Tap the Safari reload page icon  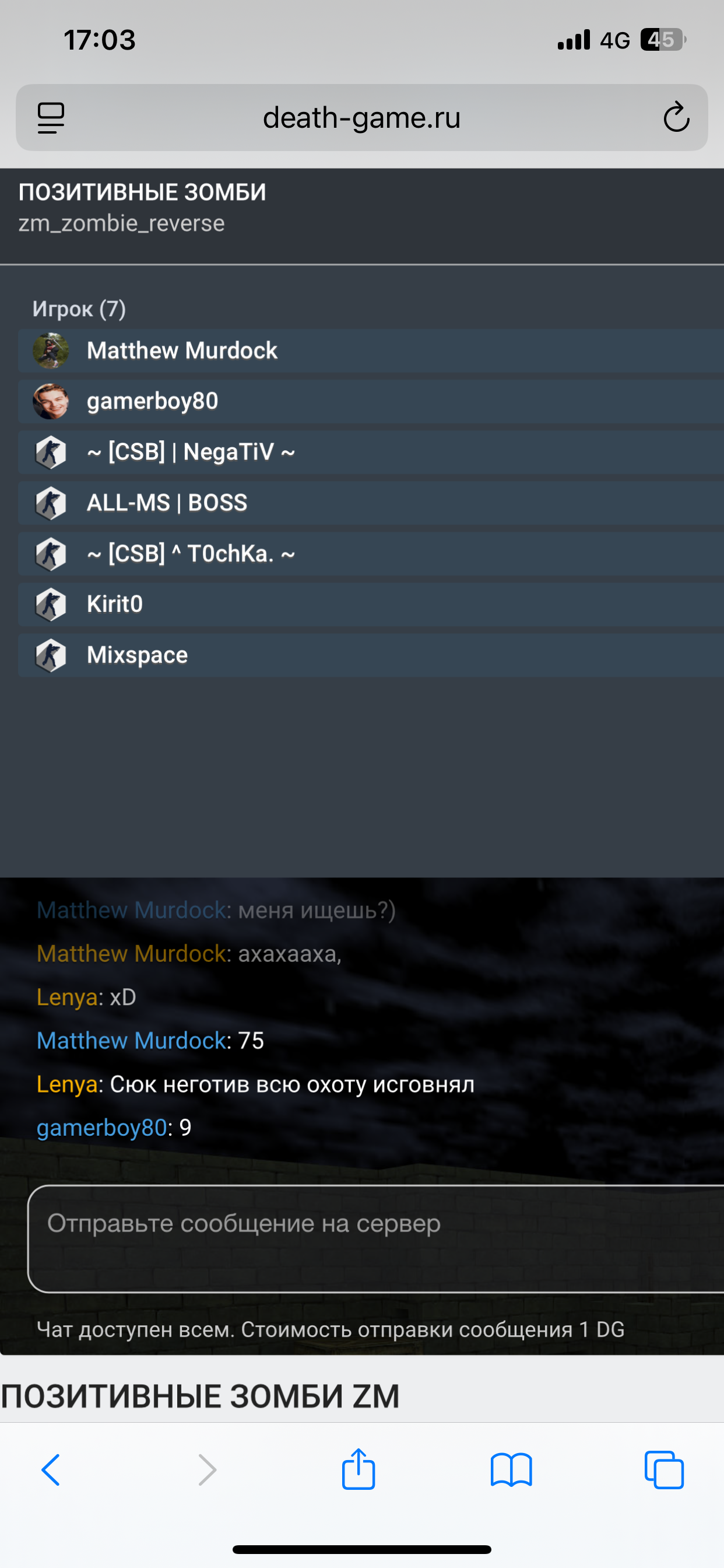coord(676,117)
